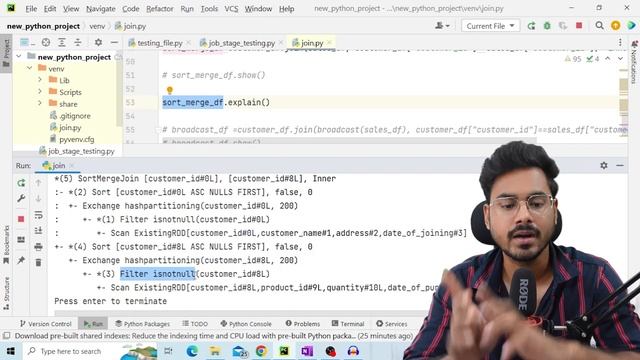640x360 pixels.
Task: Rerun join from the Run tool window sidebar
Action: coord(21,183)
